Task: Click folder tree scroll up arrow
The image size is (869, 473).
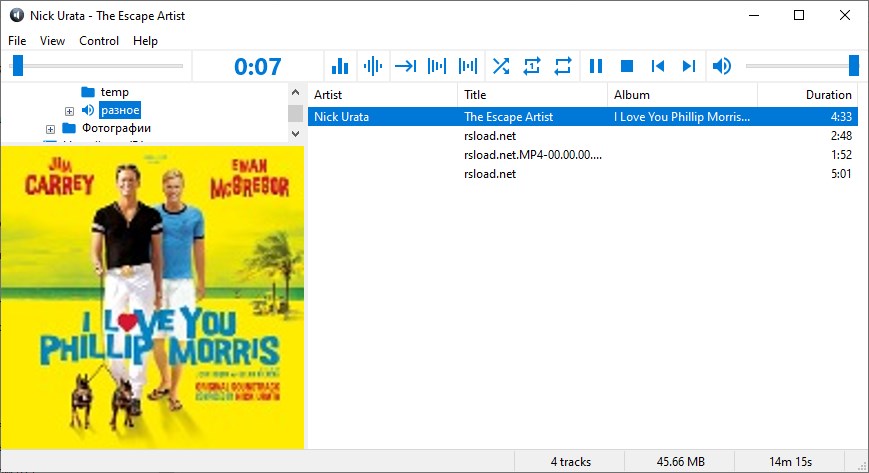Action: pos(295,93)
